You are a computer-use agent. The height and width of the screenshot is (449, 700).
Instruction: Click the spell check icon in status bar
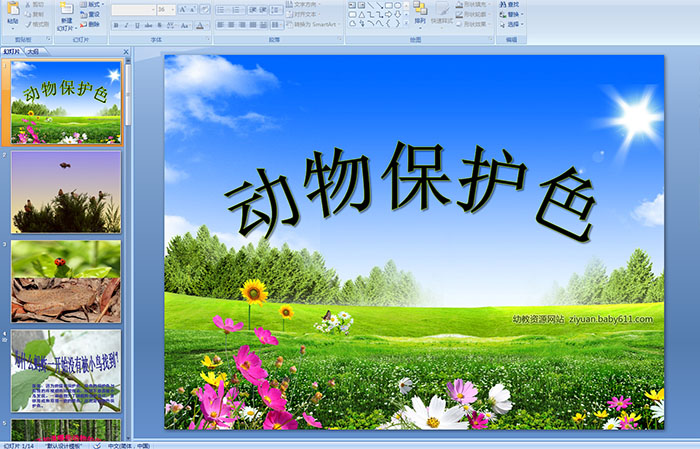click(x=97, y=446)
